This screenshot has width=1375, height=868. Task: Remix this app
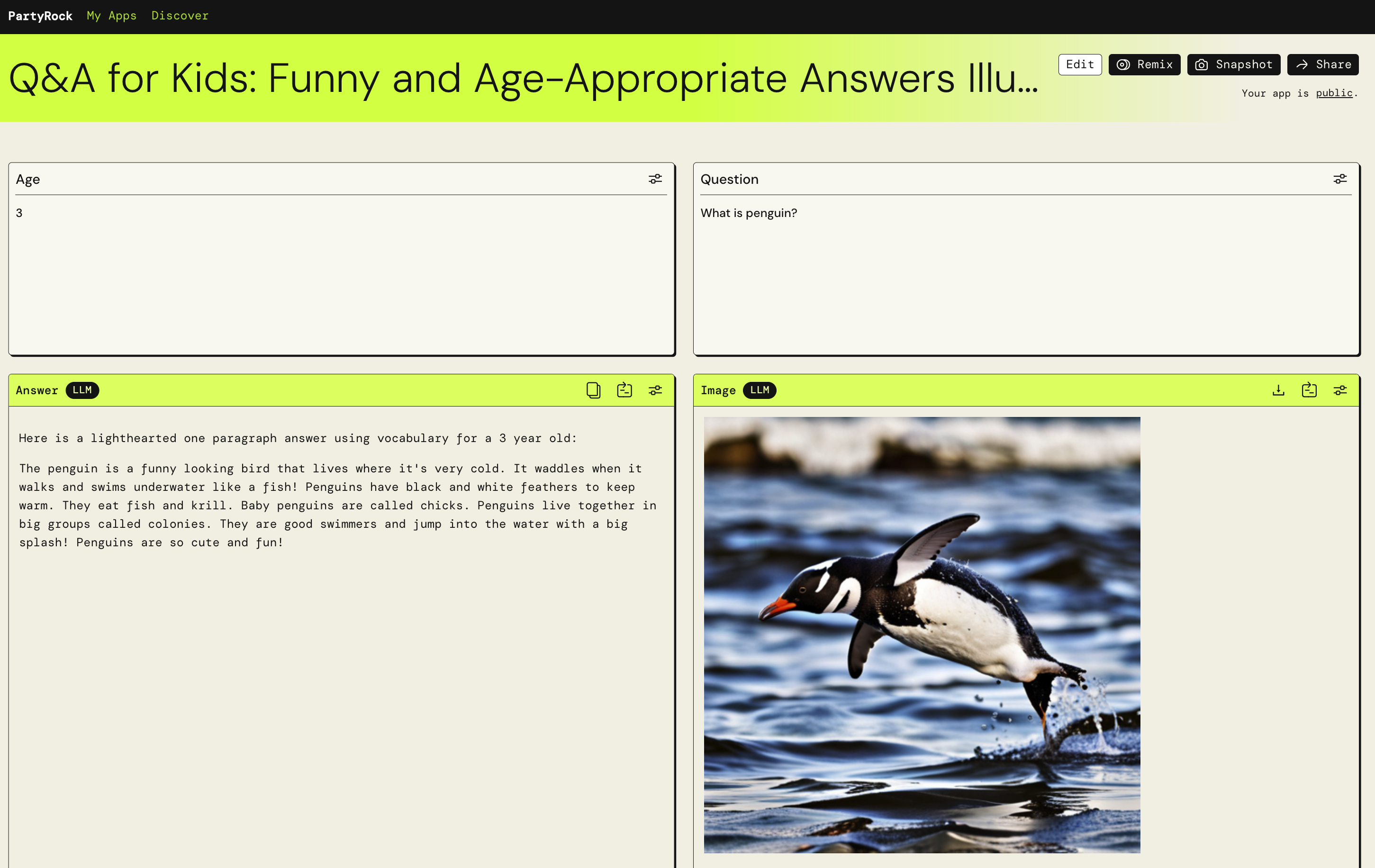[x=1144, y=64]
